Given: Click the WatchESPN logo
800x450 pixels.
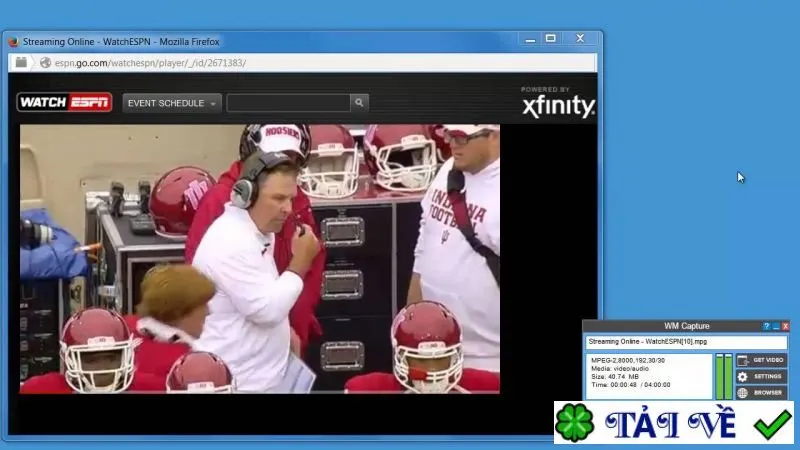Looking at the screenshot, I should (x=64, y=102).
